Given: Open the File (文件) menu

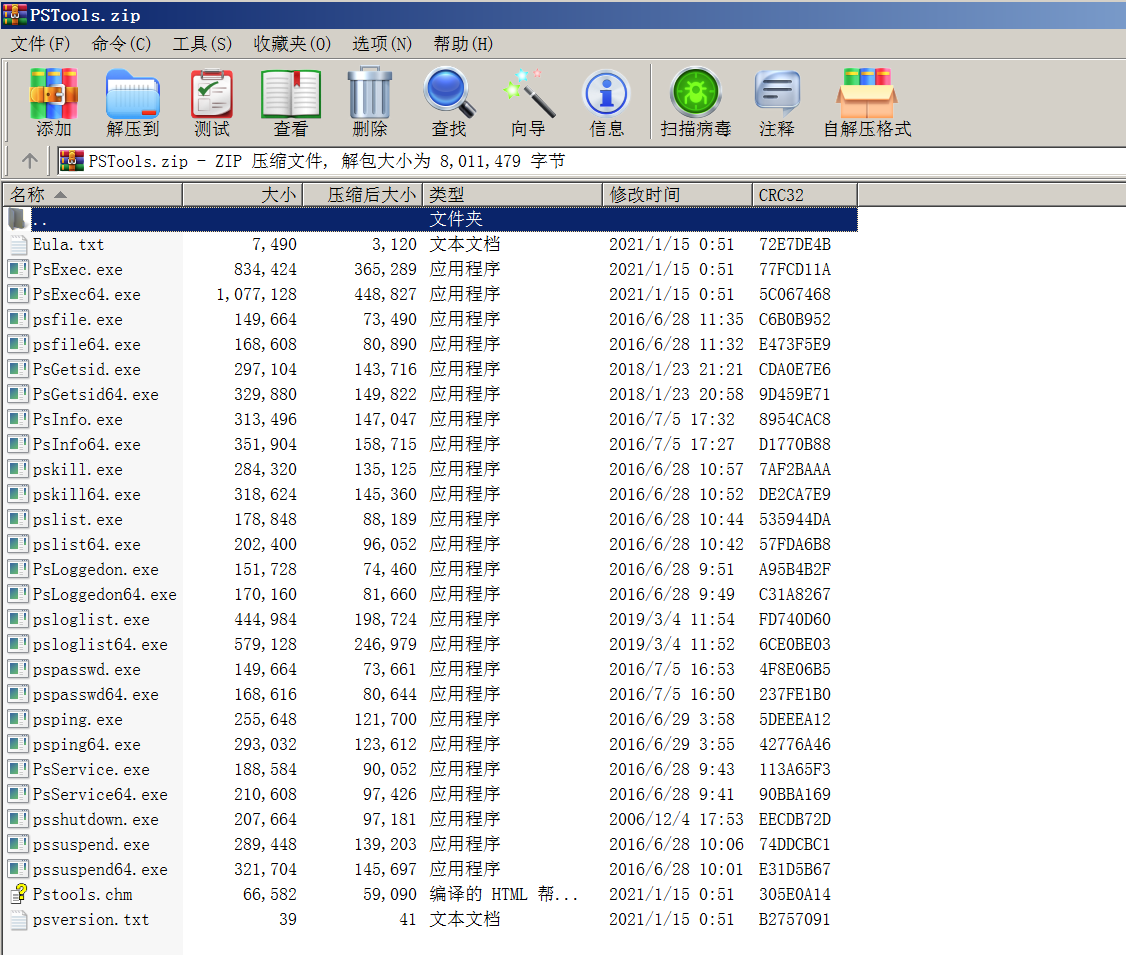Looking at the screenshot, I should 40,44.
